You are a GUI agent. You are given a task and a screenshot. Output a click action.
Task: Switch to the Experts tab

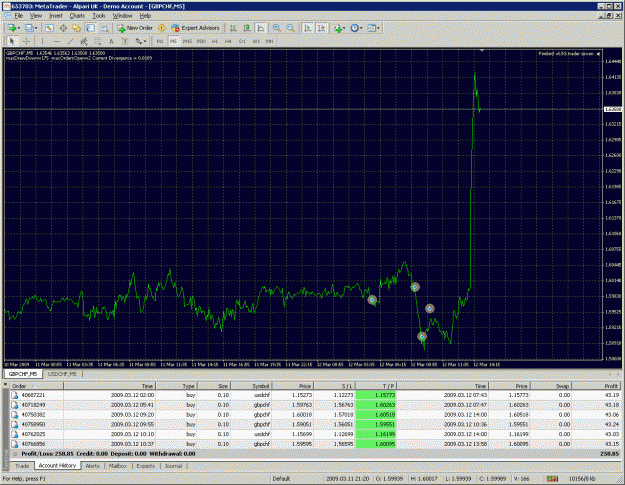click(x=145, y=466)
